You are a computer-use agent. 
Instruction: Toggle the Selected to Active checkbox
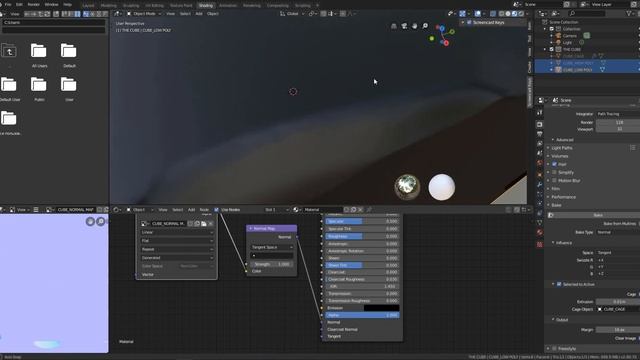click(559, 284)
